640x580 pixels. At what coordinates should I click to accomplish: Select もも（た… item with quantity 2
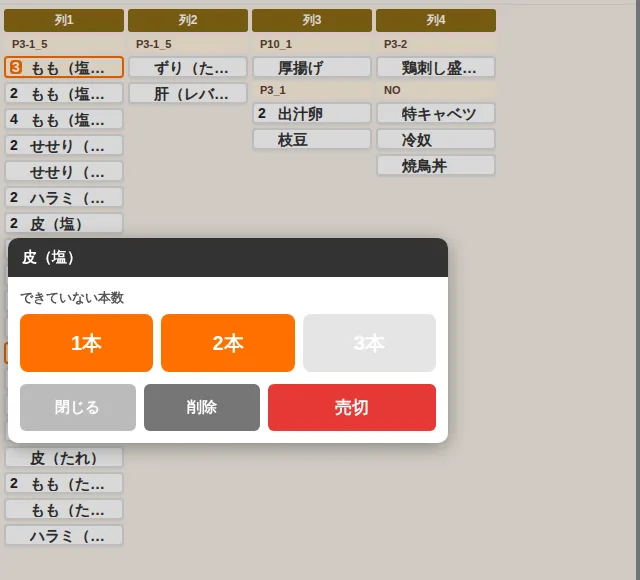(64, 484)
